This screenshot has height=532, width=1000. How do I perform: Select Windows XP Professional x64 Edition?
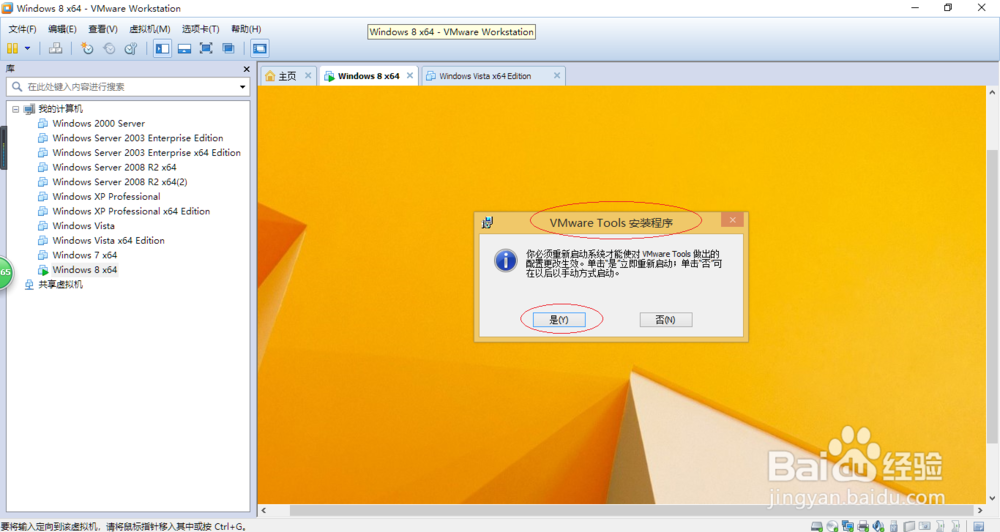coord(131,211)
